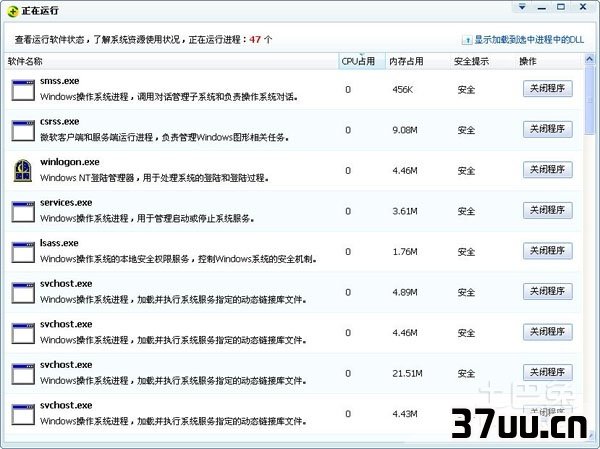The height and width of the screenshot is (449, 600).
Task: Click the vertical scrollbar thumb
Action: point(589,100)
